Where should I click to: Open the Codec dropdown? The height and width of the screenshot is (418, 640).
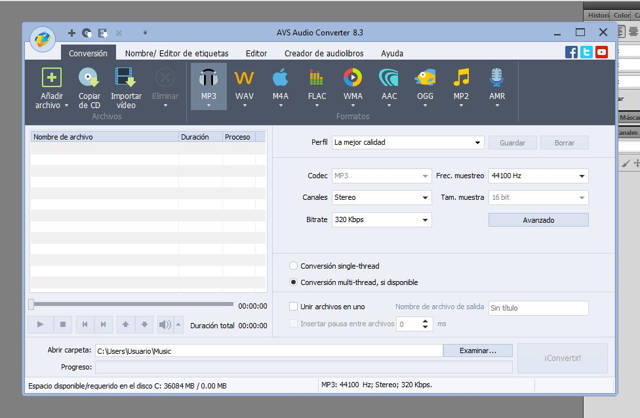(381, 176)
